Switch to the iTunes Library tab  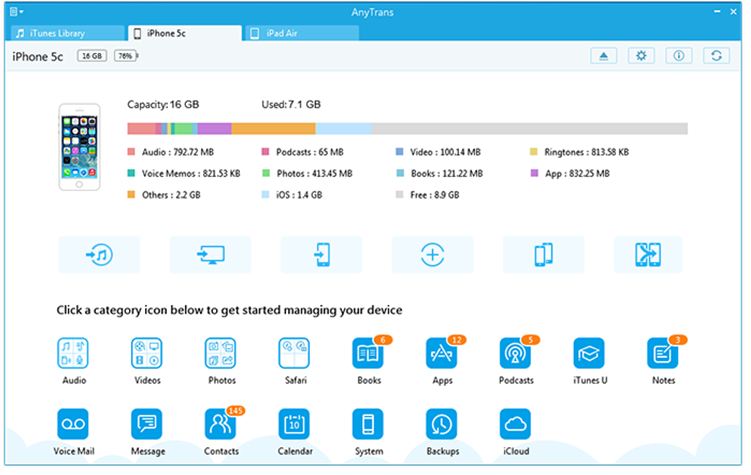point(68,33)
